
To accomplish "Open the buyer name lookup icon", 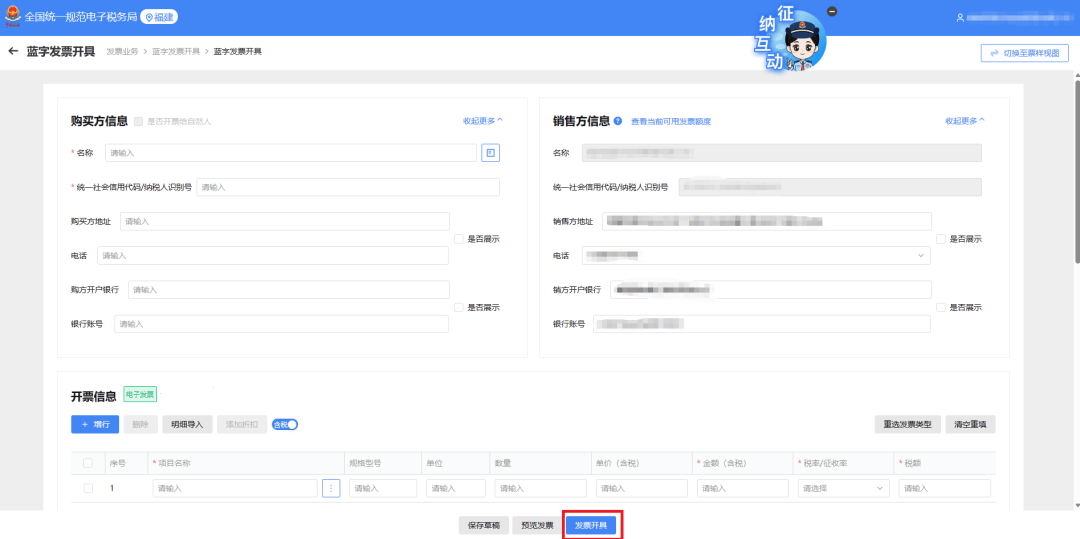I will [x=490, y=153].
